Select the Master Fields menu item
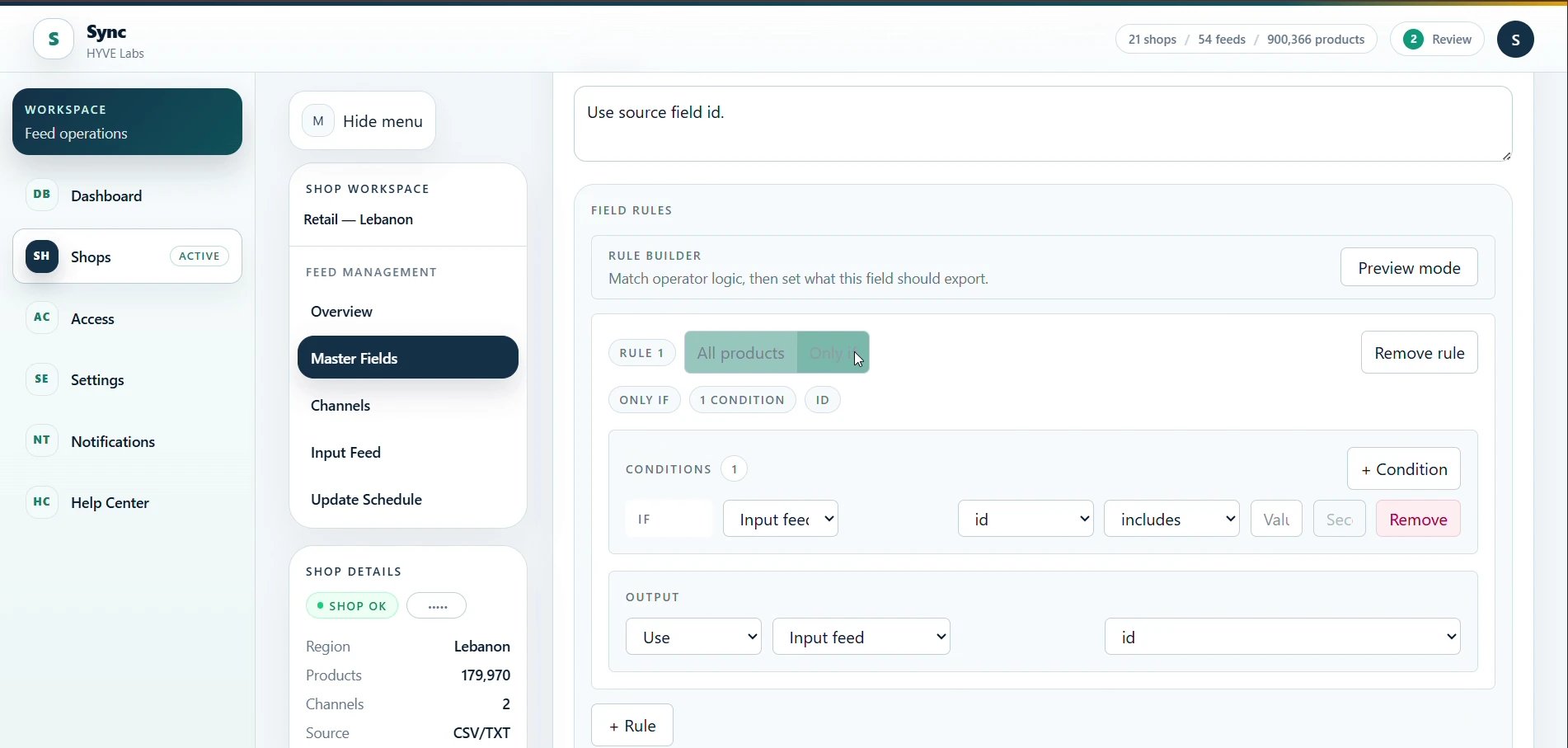1568x748 pixels. tap(408, 357)
